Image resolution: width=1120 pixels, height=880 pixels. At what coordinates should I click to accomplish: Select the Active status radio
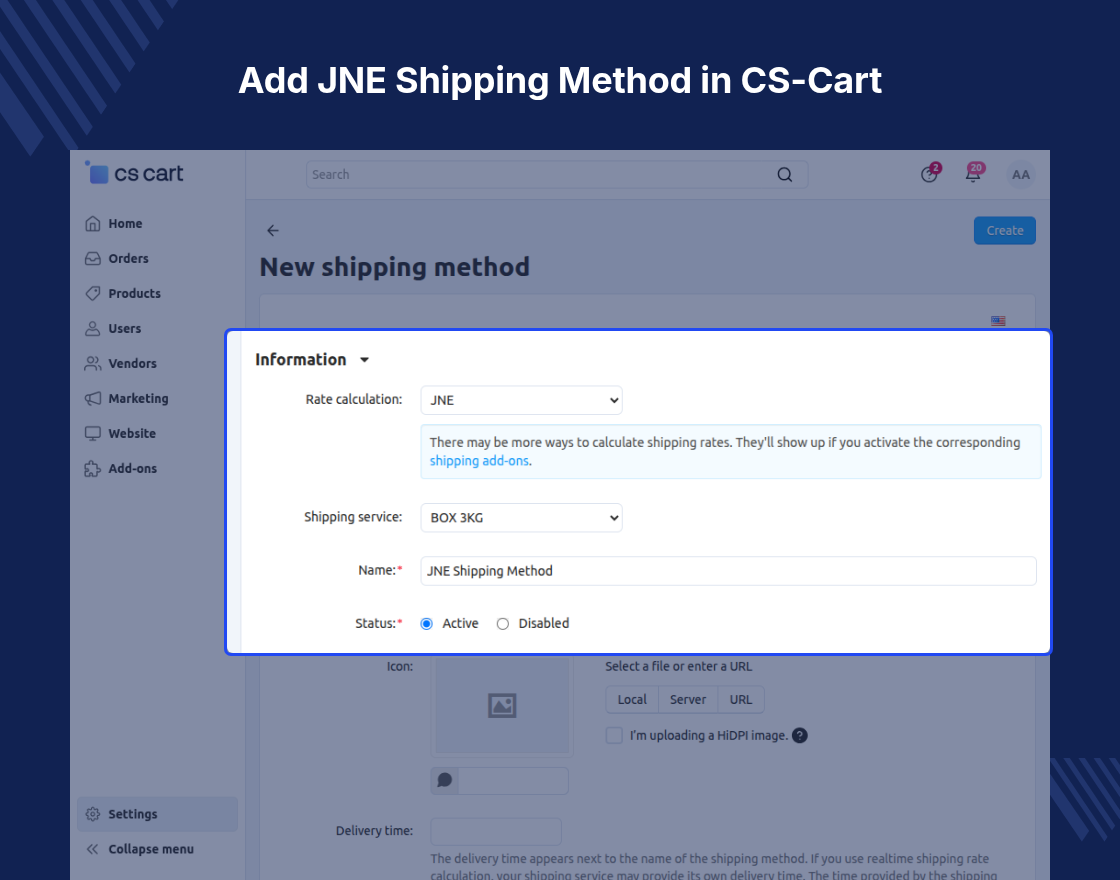pyautogui.click(x=426, y=624)
